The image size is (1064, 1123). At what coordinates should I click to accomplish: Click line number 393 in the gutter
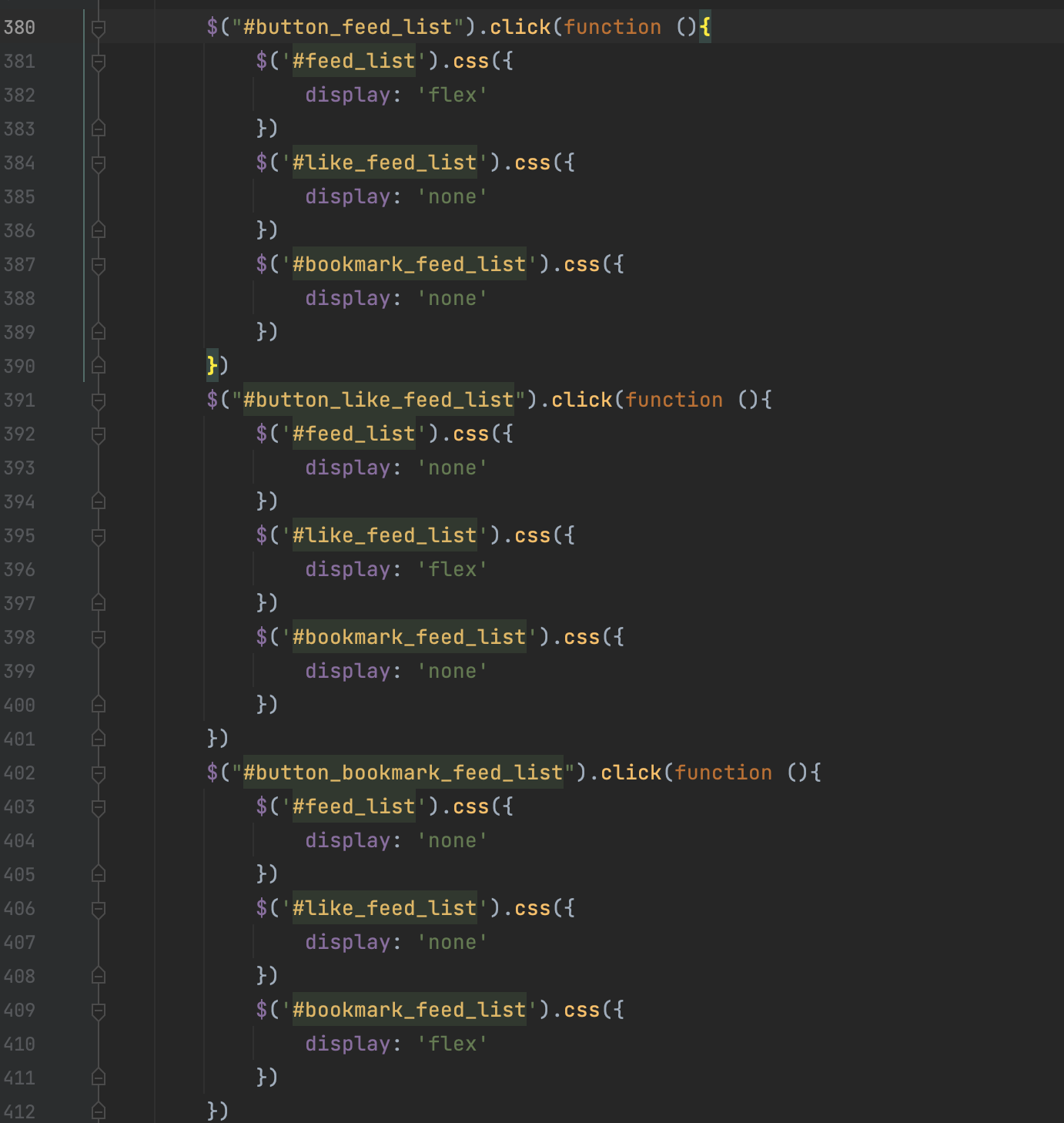[19, 468]
